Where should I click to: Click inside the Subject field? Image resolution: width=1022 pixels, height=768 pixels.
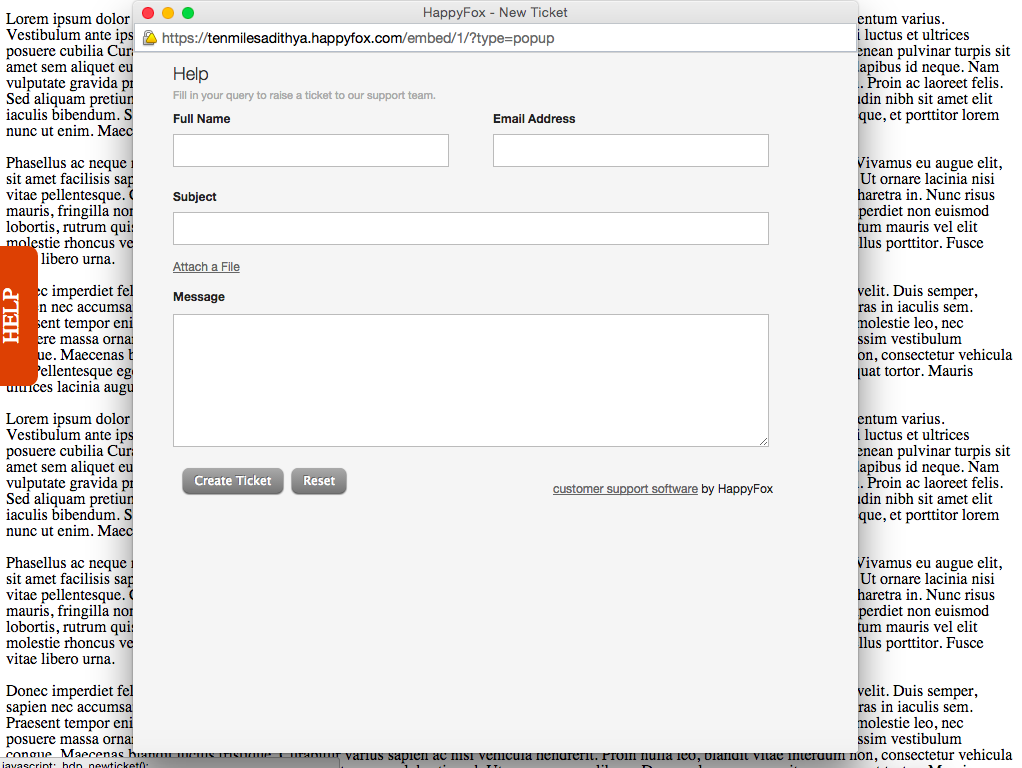tap(470, 228)
